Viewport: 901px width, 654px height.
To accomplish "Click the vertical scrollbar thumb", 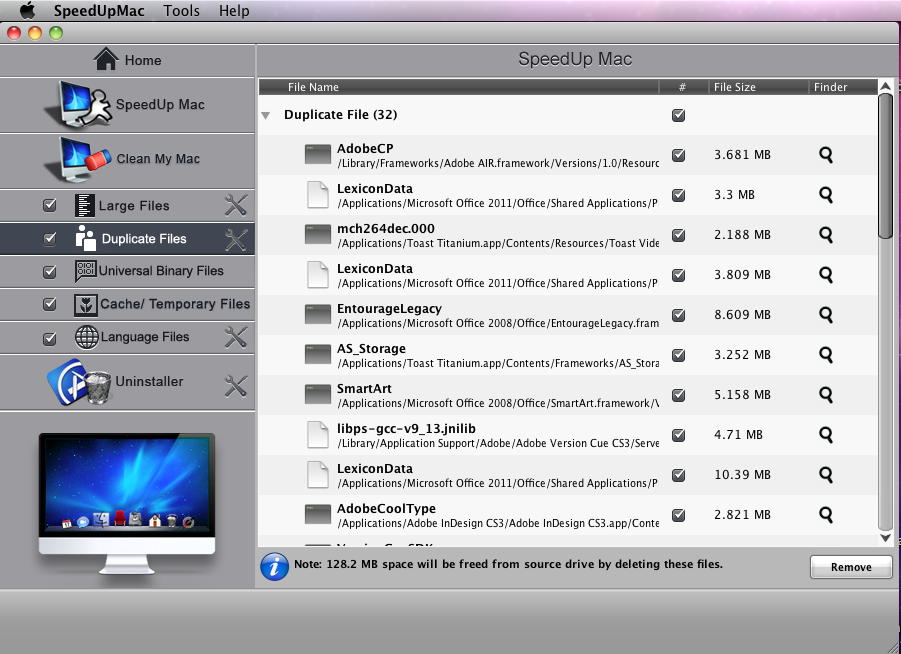I will point(885,166).
